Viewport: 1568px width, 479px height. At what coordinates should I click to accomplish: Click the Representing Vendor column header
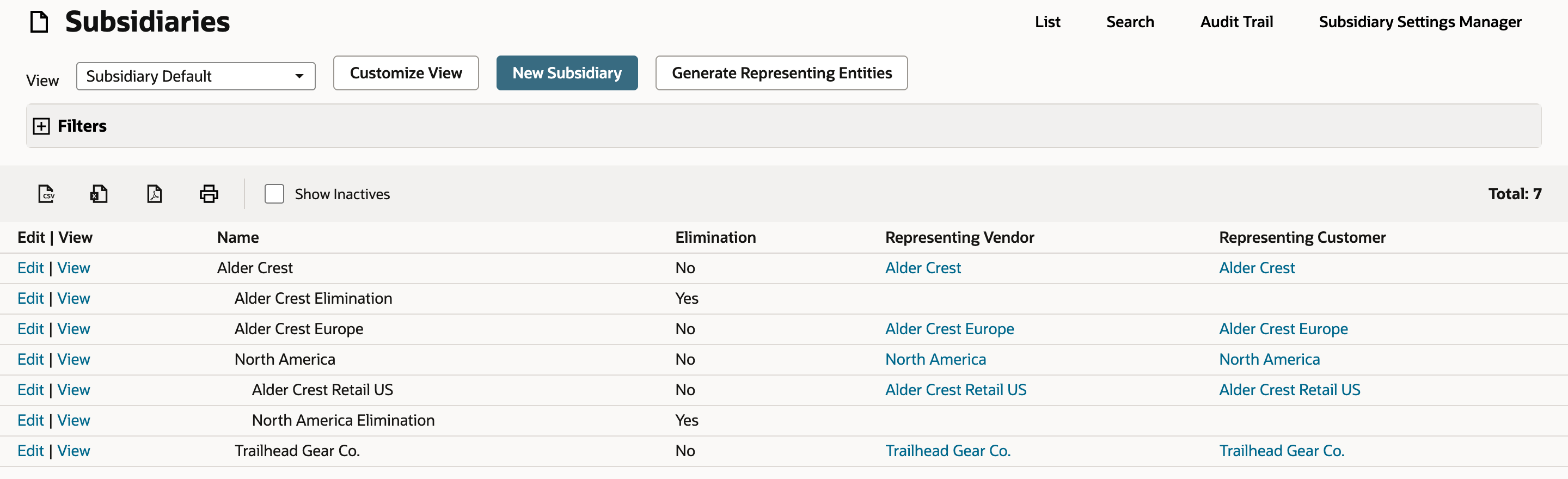[x=959, y=237]
